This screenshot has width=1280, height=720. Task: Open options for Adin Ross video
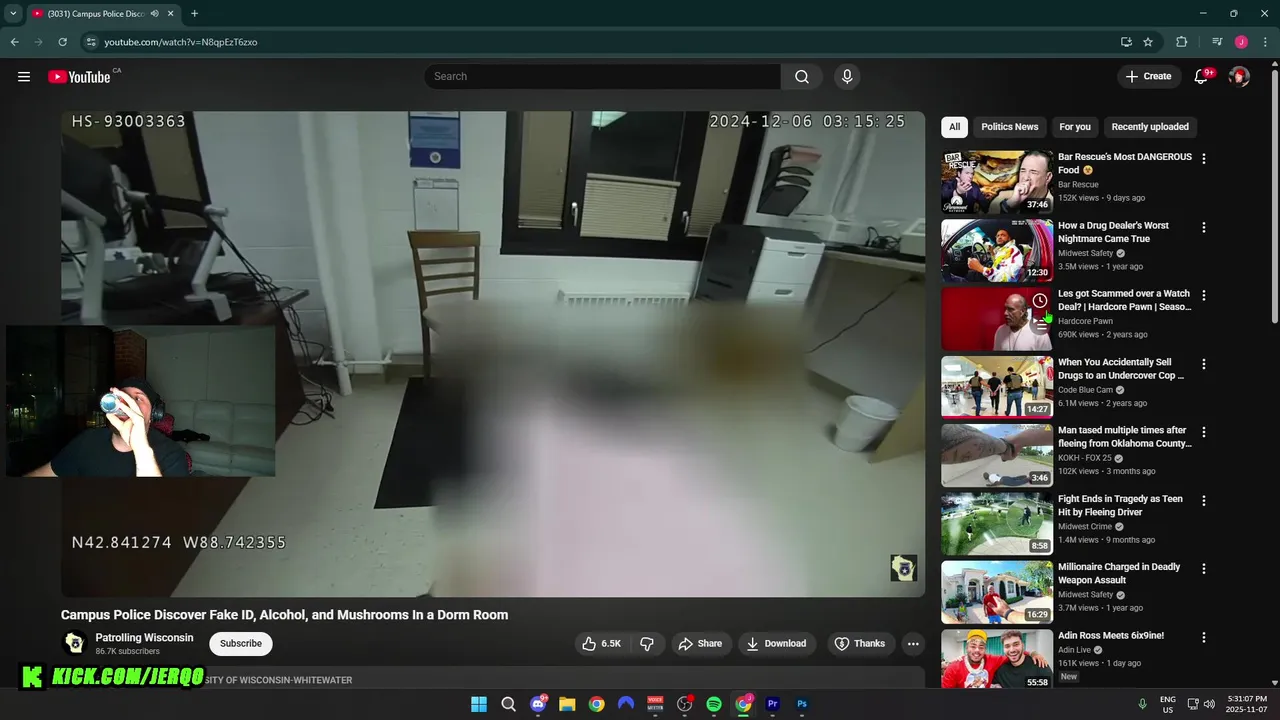pos(1204,637)
